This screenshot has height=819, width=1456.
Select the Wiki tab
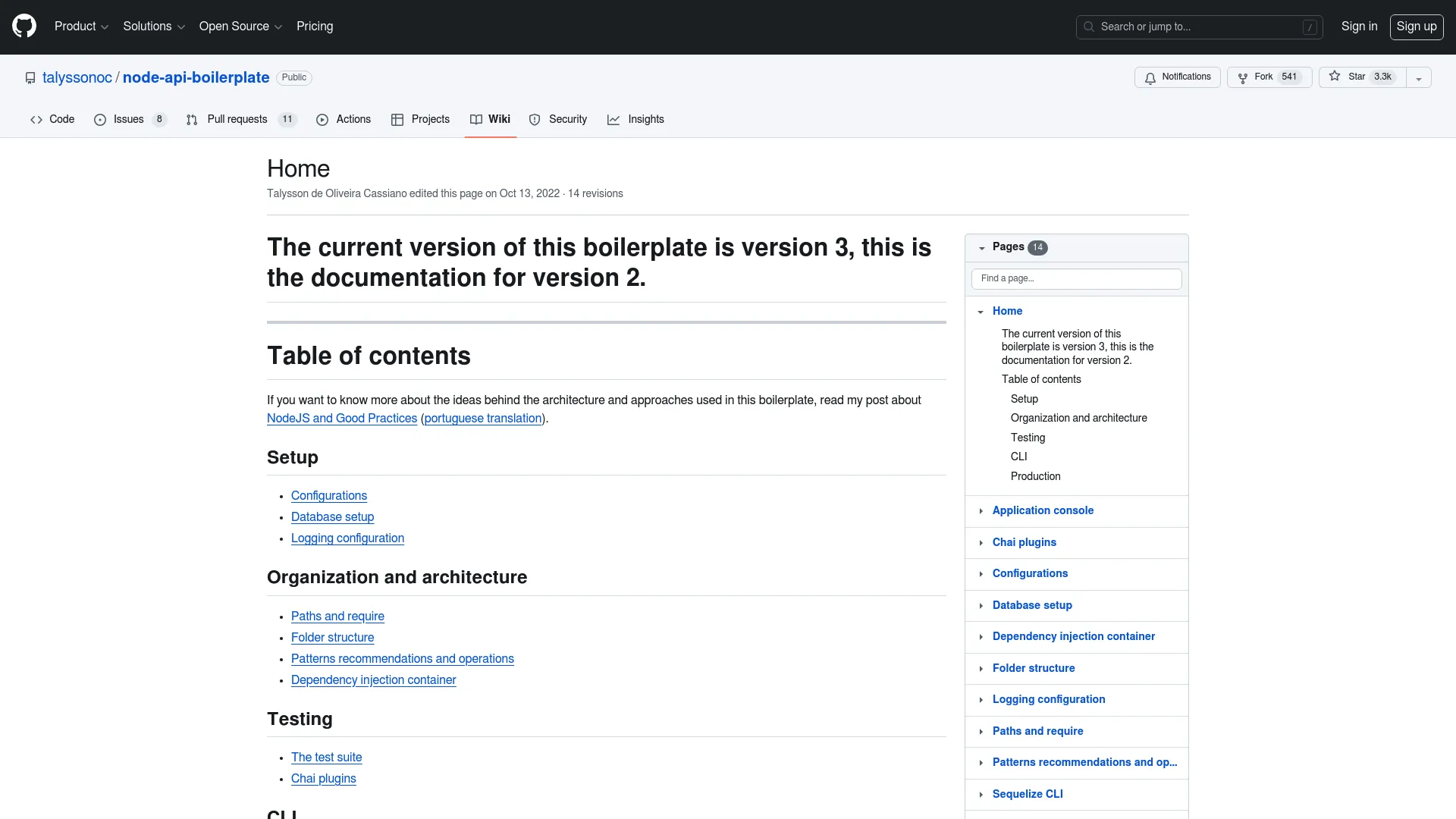(x=491, y=120)
